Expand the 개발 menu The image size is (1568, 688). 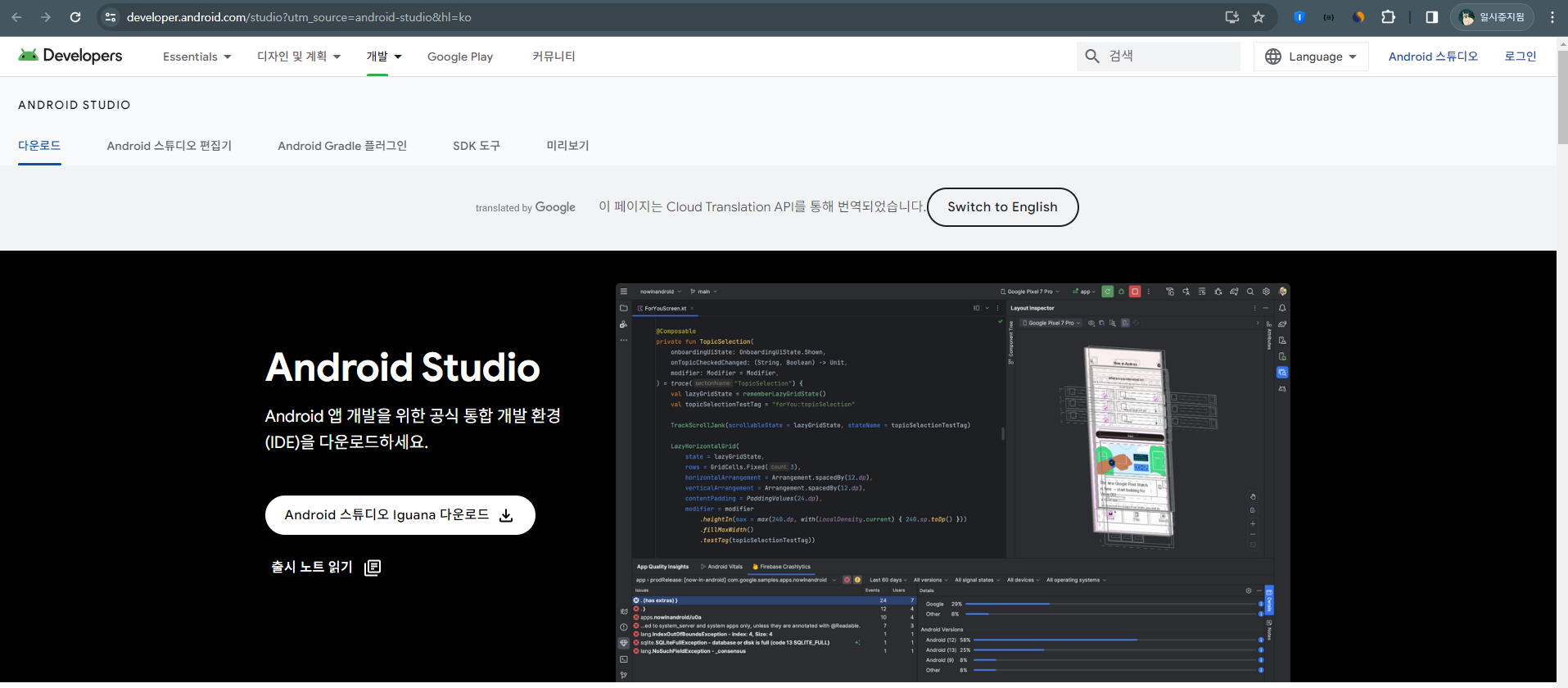(x=384, y=57)
